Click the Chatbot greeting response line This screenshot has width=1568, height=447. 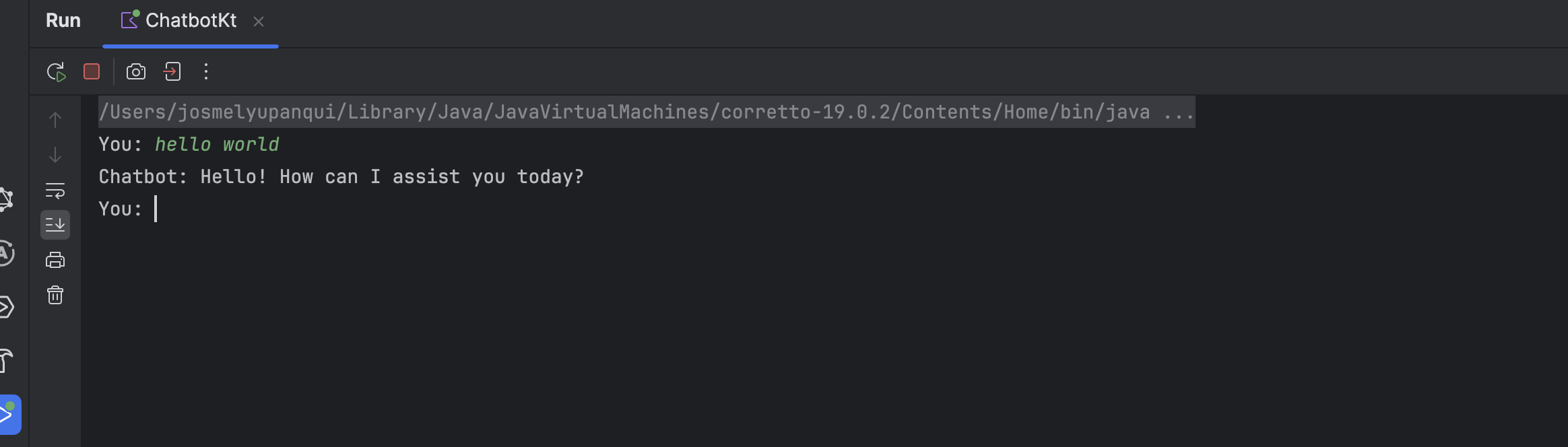point(341,177)
